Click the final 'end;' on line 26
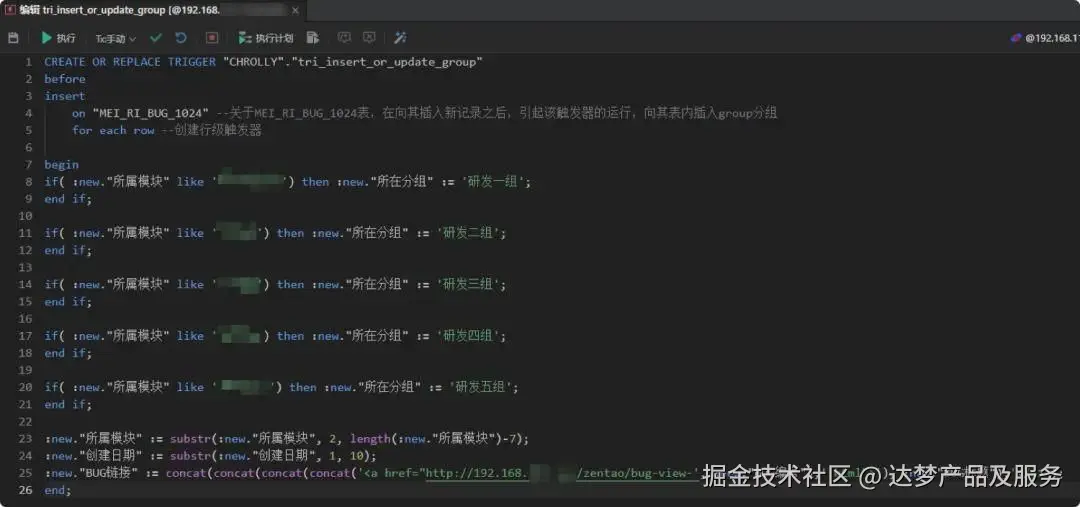This screenshot has height=507, width=1080. (x=58, y=490)
